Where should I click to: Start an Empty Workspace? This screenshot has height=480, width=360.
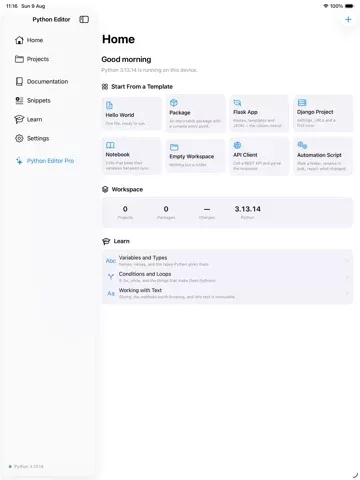(x=196, y=156)
